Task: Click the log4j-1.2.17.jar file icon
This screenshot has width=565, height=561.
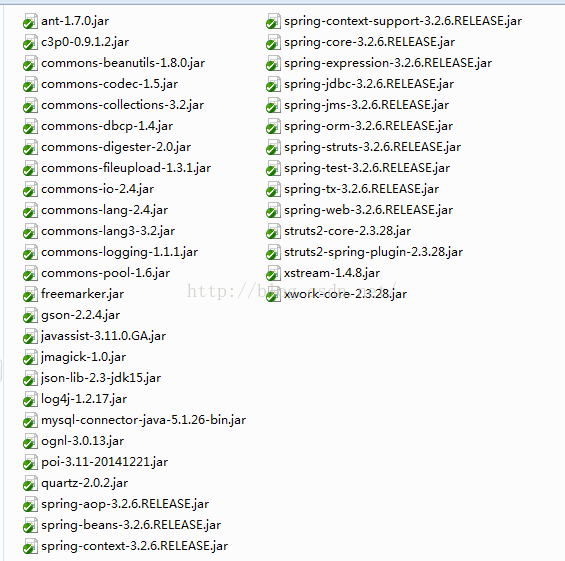Action: 30,399
